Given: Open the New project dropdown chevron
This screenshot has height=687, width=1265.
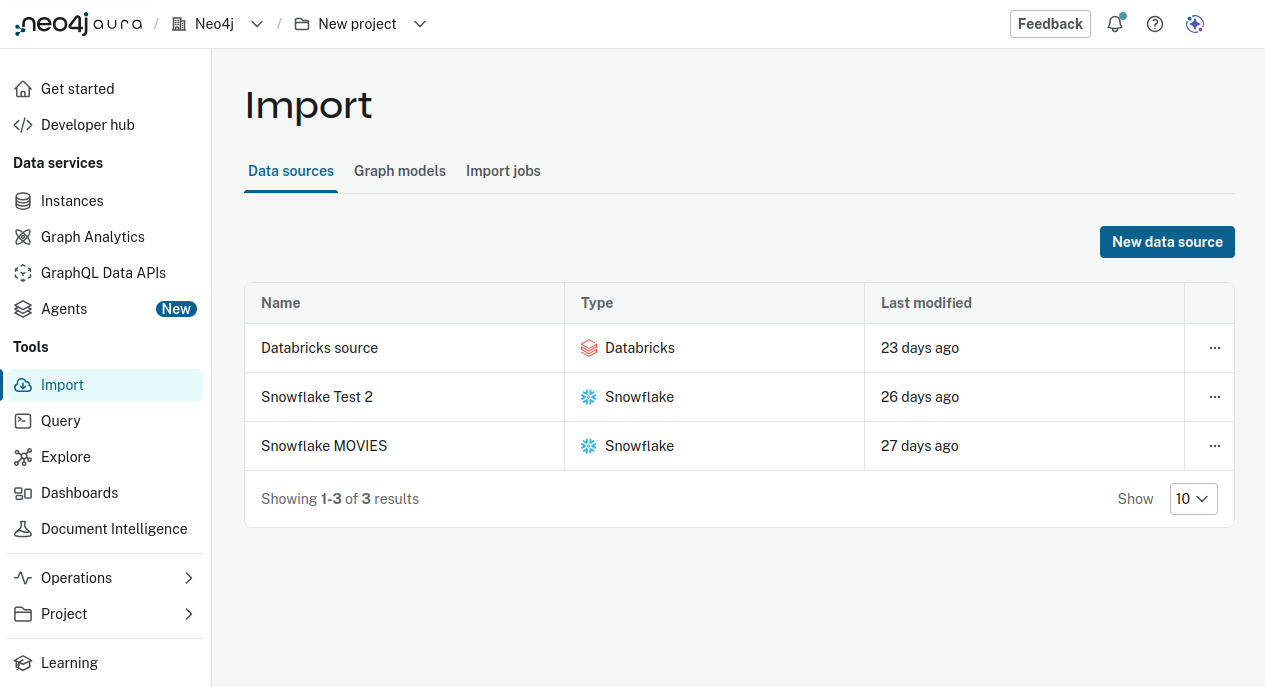Looking at the screenshot, I should tap(420, 24).
